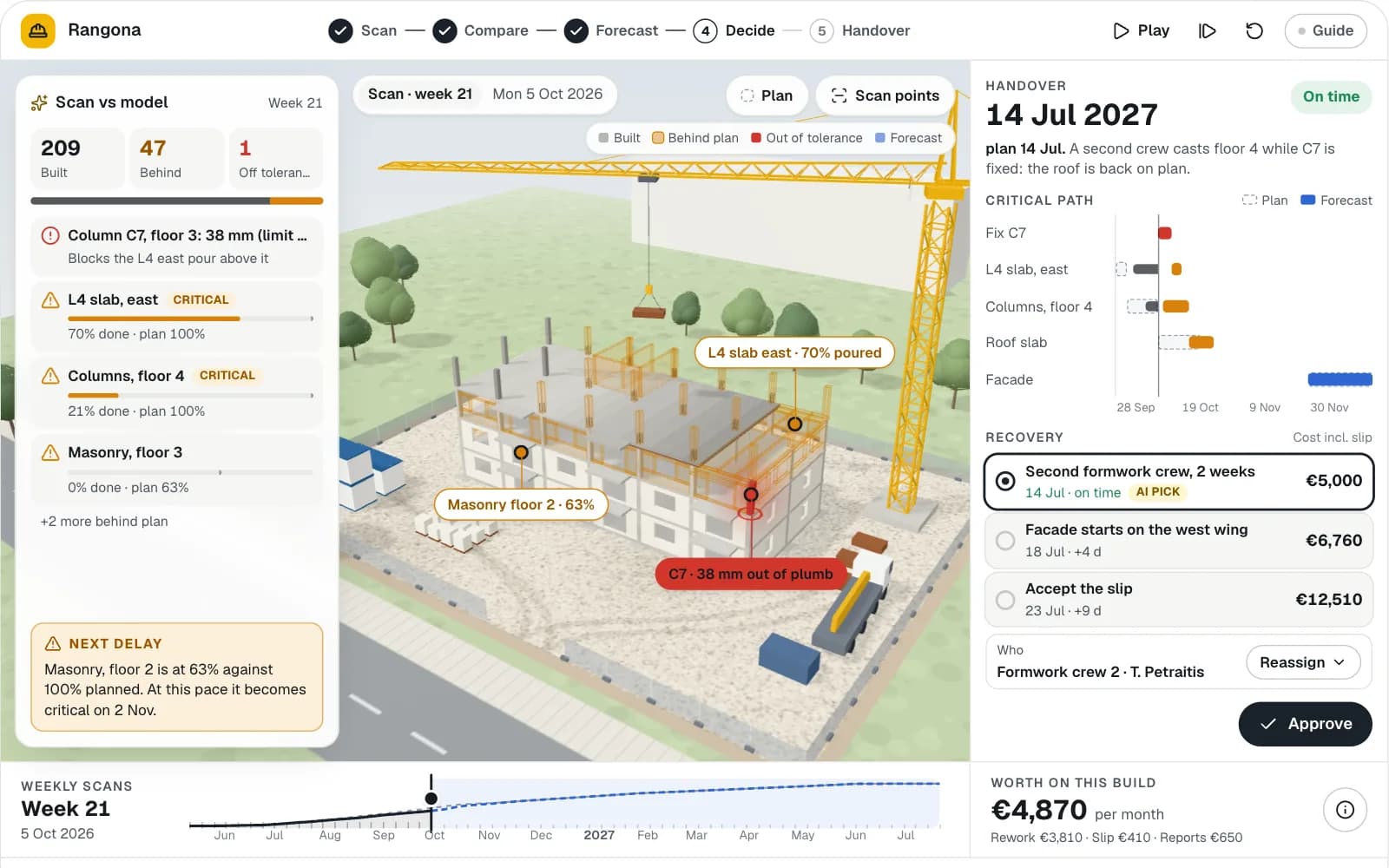Click the Forecast legend blue swatch in viewport
This screenshot has height=868, width=1389.
point(880,138)
